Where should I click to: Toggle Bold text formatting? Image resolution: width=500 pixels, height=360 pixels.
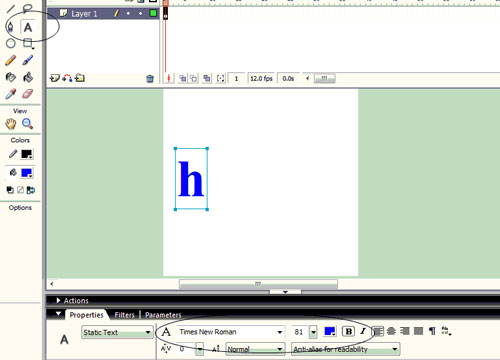[x=348, y=332]
